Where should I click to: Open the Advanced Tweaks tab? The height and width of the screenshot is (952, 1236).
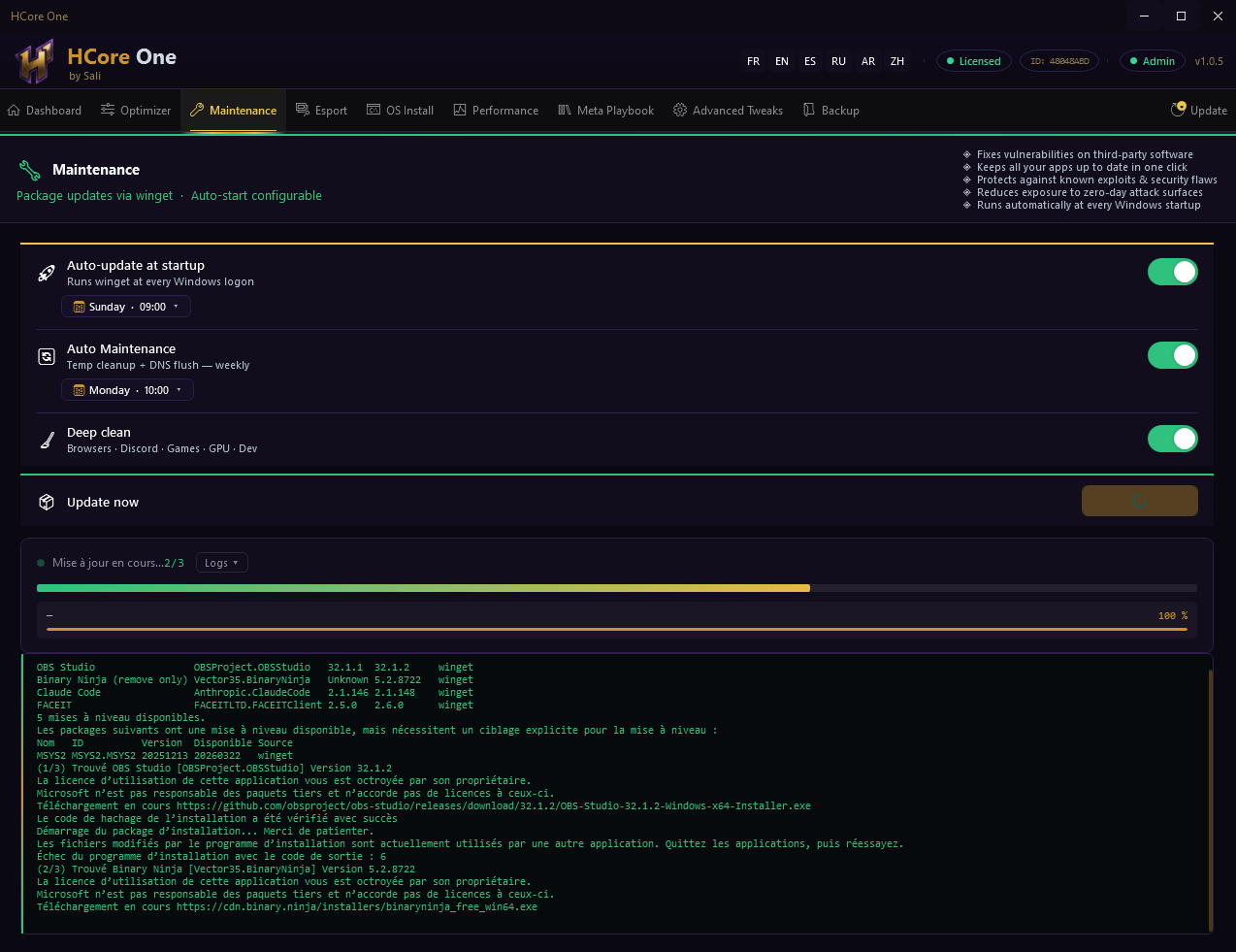coord(728,111)
